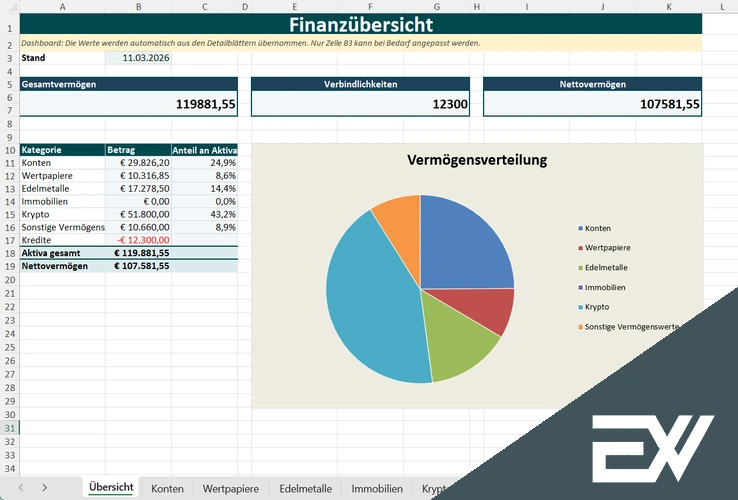Select the red Kredite amount cell
This screenshot has height=500, width=738.
pyautogui.click(x=138, y=240)
